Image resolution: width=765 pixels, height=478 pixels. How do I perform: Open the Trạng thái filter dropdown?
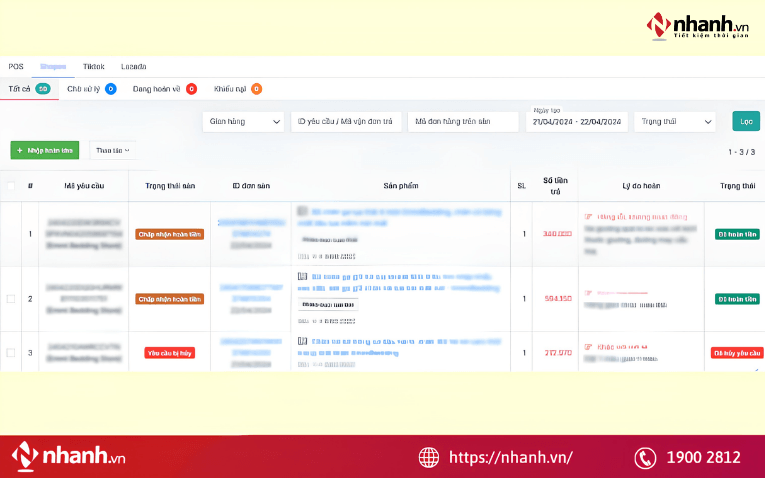coord(675,121)
